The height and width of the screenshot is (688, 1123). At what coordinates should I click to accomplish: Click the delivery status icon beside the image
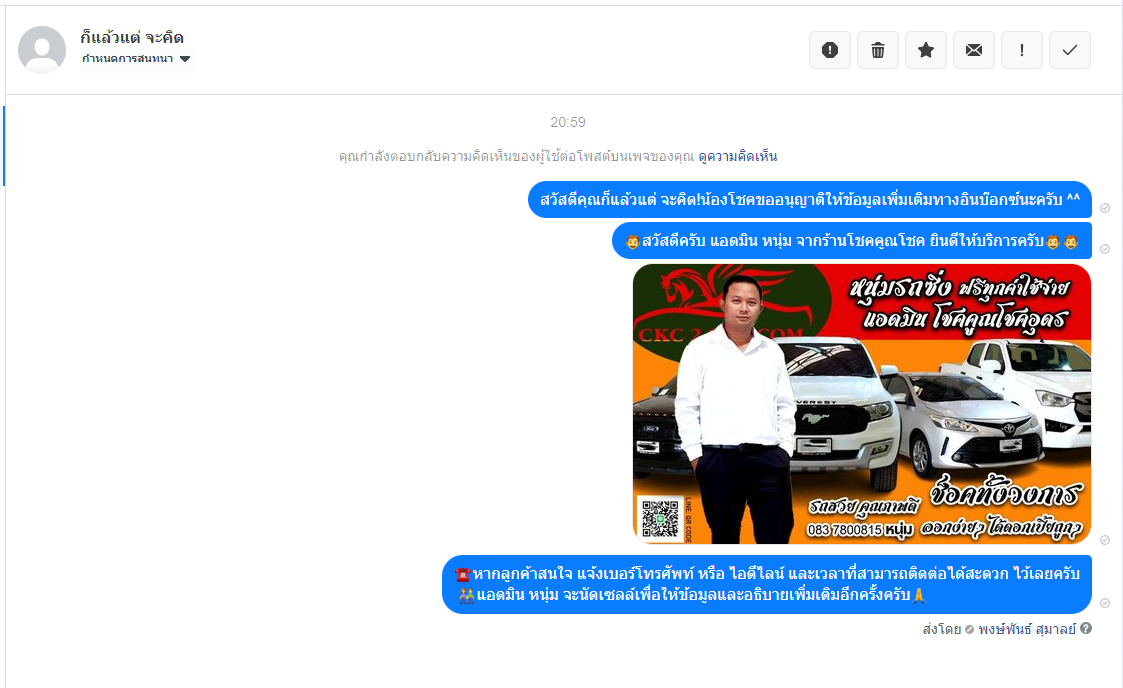pyautogui.click(x=1105, y=540)
